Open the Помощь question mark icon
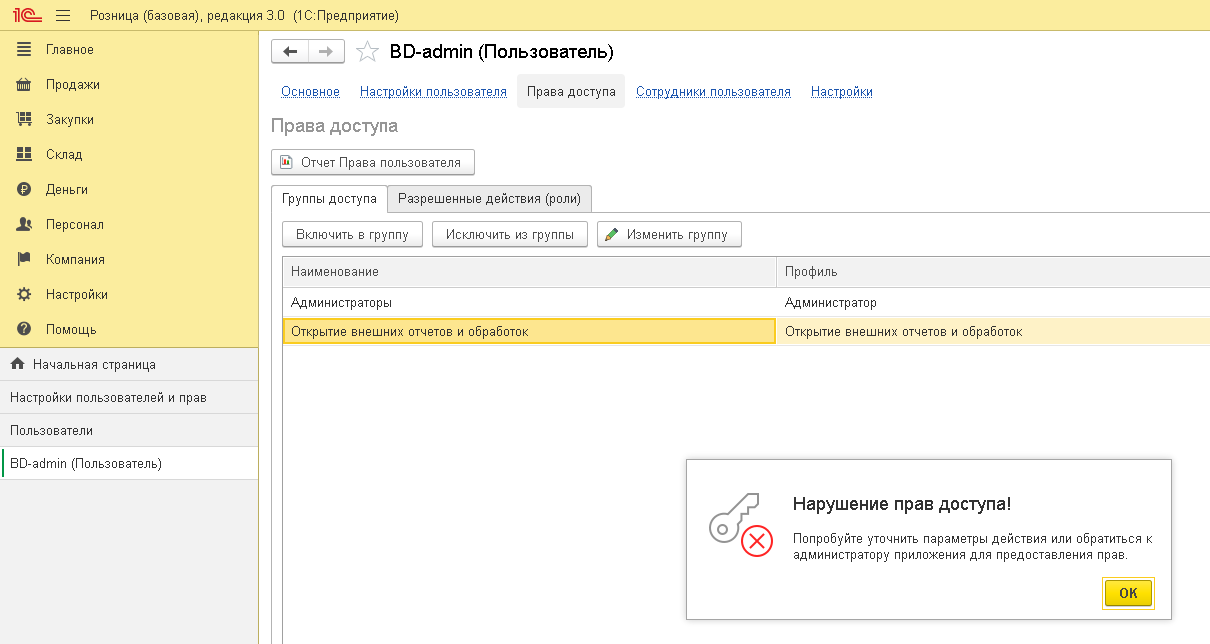1210x644 pixels. pos(25,330)
